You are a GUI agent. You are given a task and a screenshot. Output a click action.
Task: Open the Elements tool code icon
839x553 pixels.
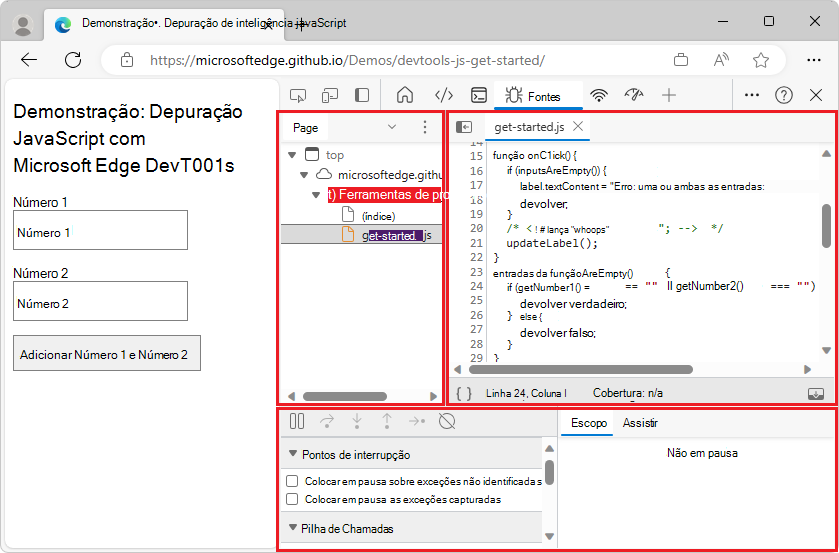pyautogui.click(x=444, y=95)
